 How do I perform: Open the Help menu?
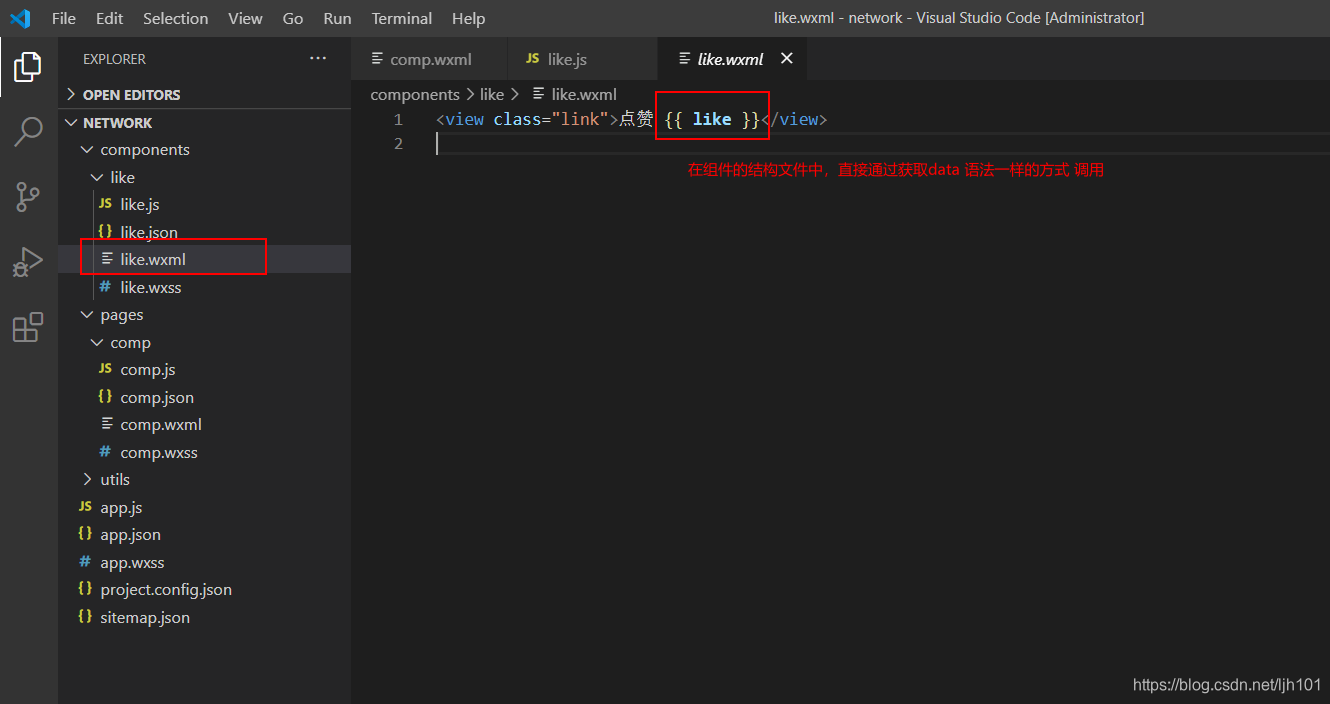click(468, 18)
